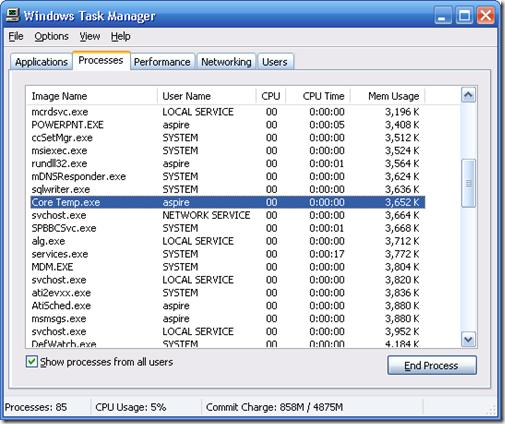
Task: Open the File menu
Action: coord(16,36)
